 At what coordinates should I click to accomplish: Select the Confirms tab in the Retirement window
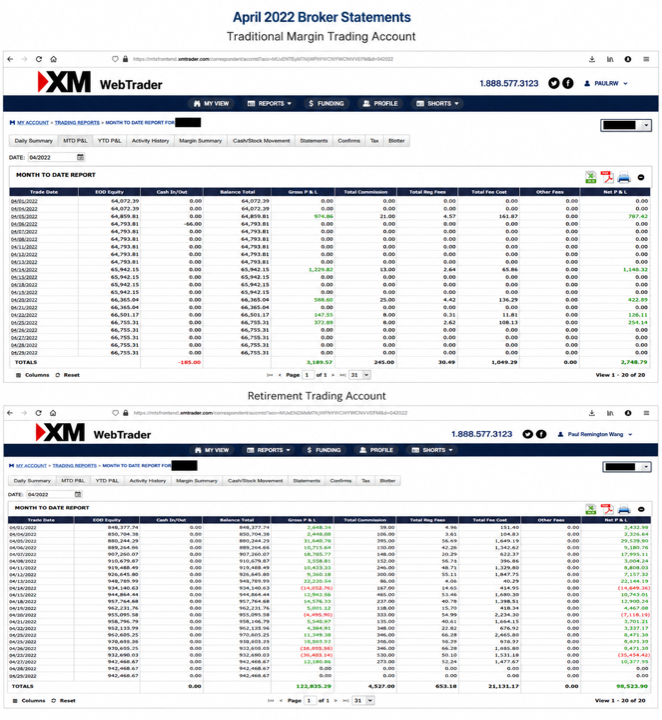(x=340, y=481)
